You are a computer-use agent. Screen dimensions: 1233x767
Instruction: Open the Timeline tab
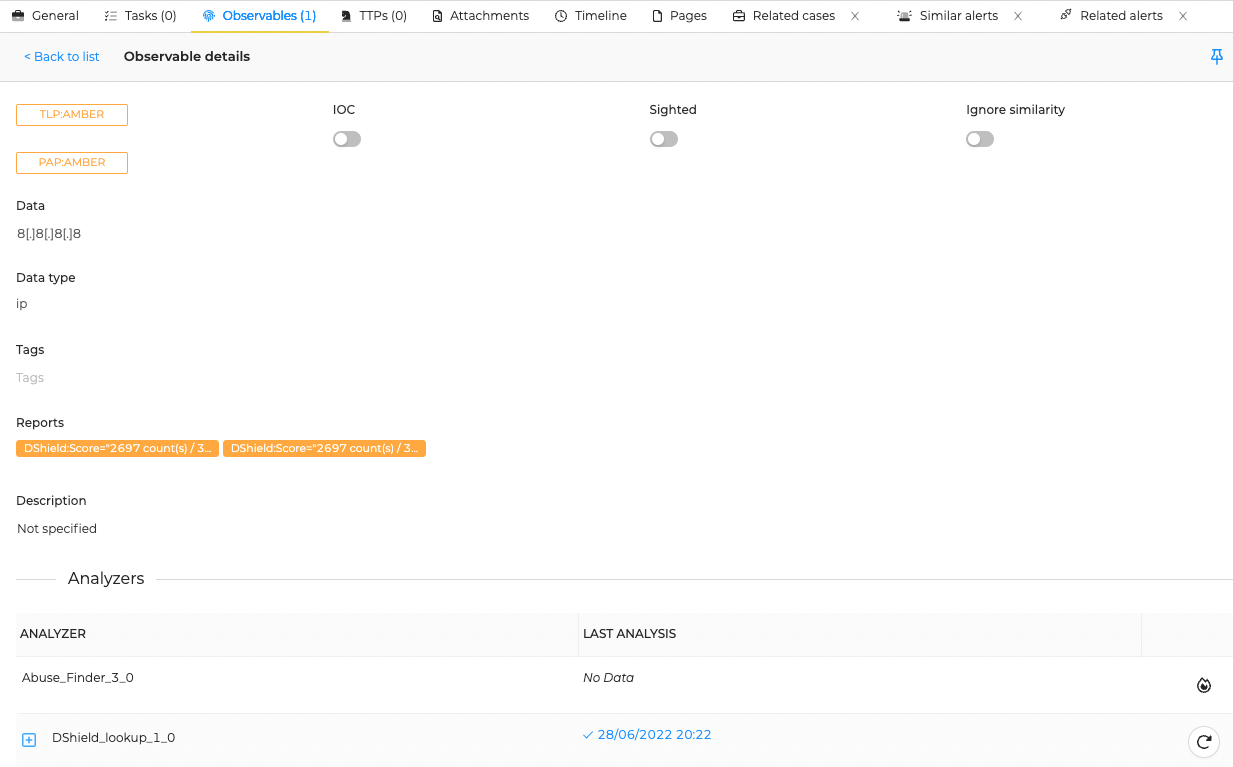click(590, 16)
